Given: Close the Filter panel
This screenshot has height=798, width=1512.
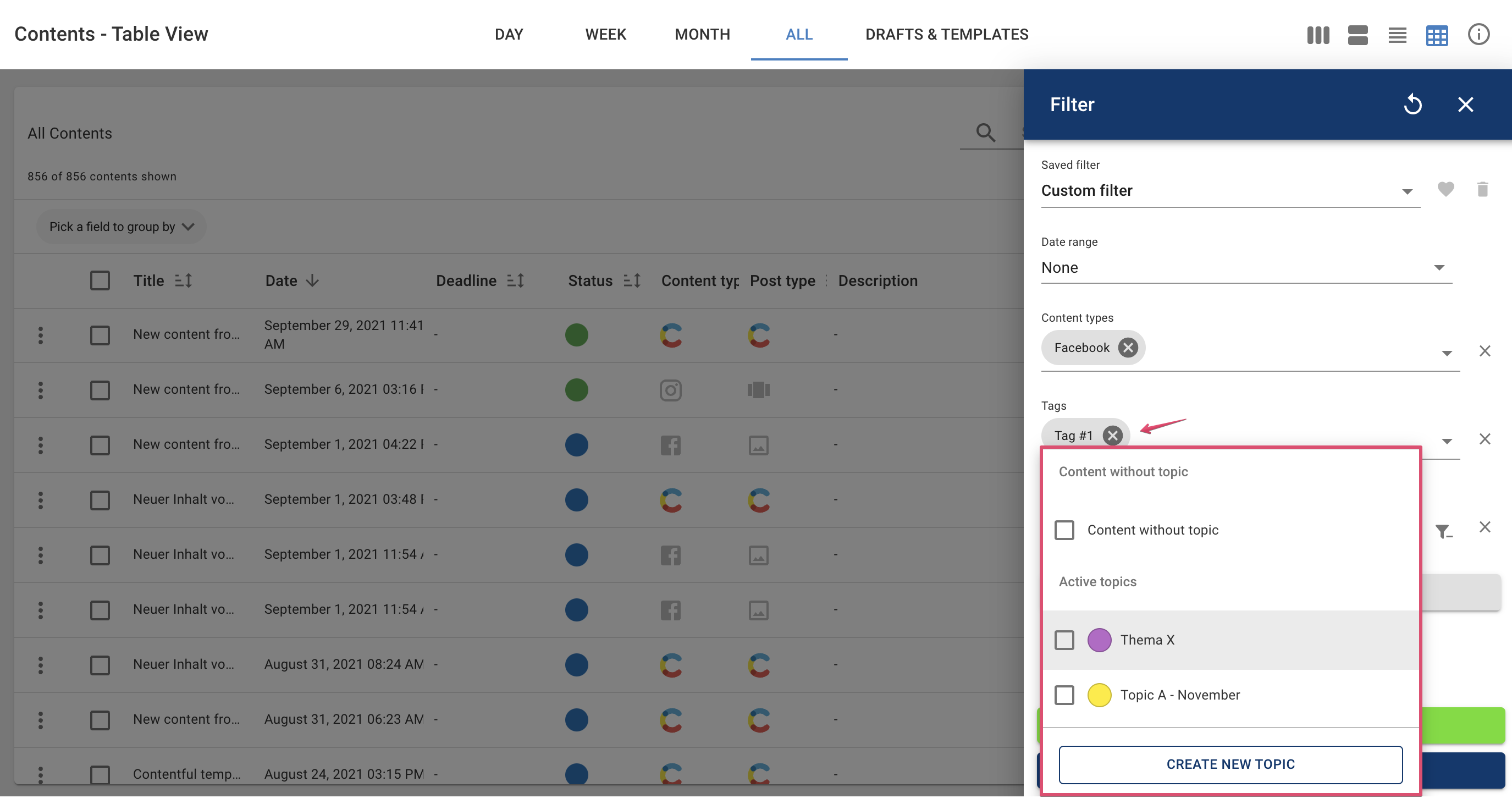Looking at the screenshot, I should click(x=1466, y=104).
